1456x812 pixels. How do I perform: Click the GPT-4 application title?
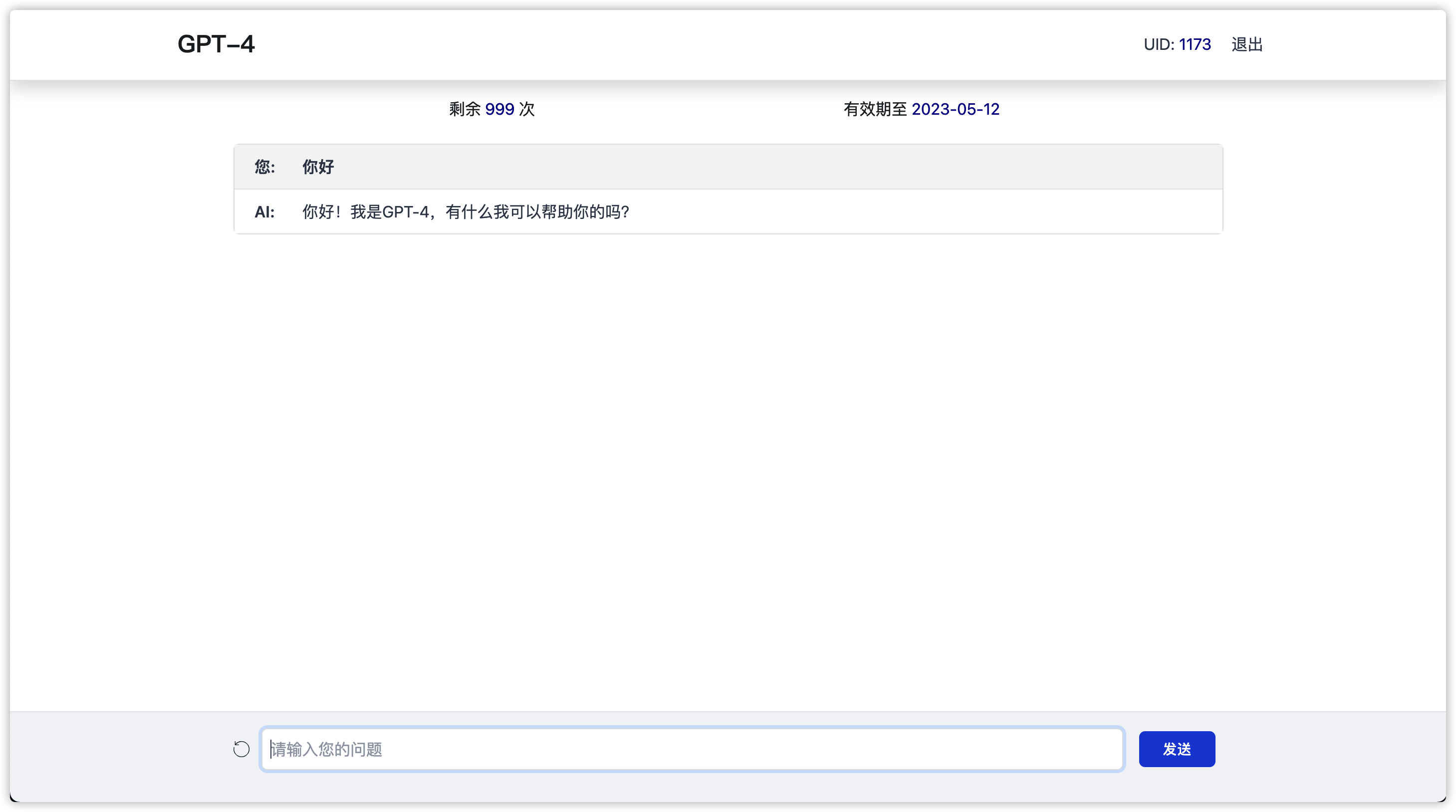[x=217, y=44]
